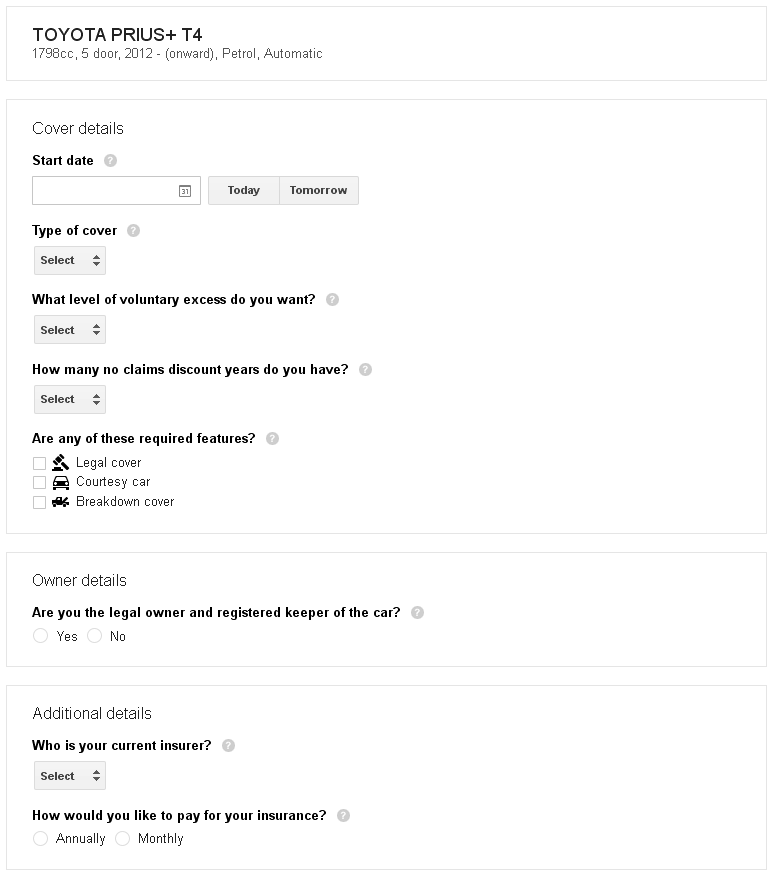
Task: Open the calendar picker icon in Start date
Action: tap(185, 191)
